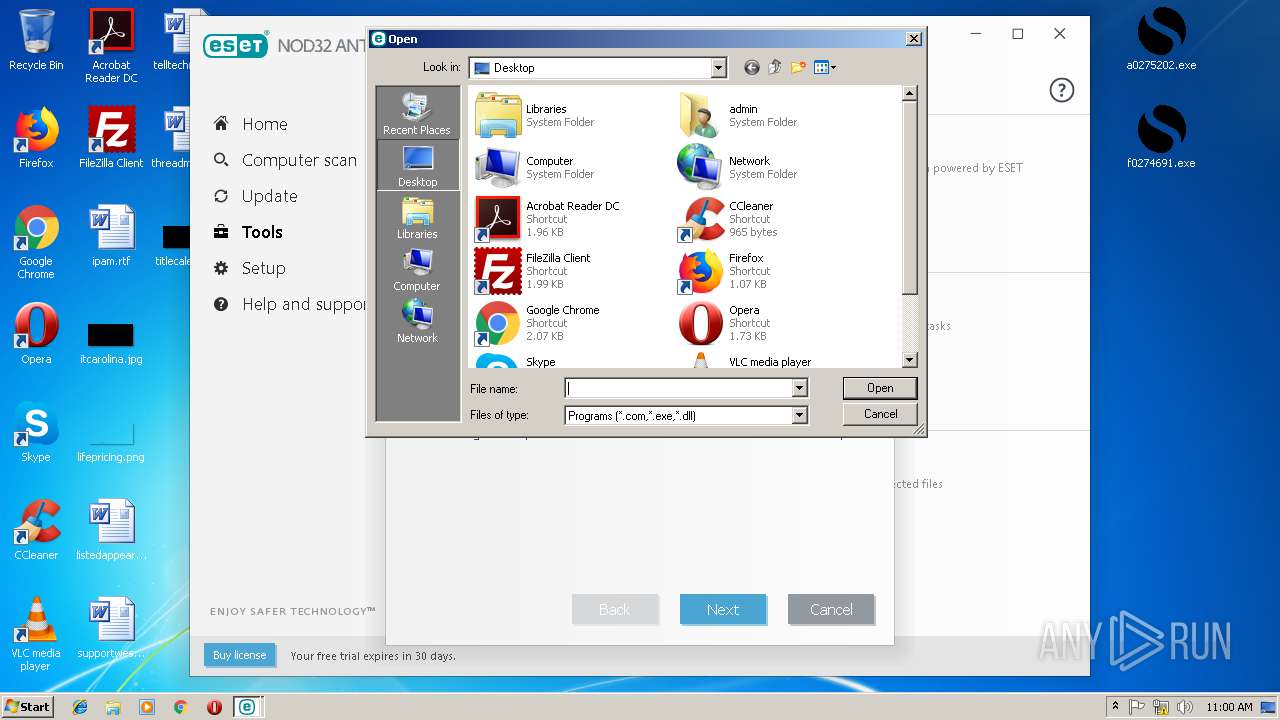The image size is (1280, 720).
Task: Select Desktop in the places bar
Action: click(417, 165)
